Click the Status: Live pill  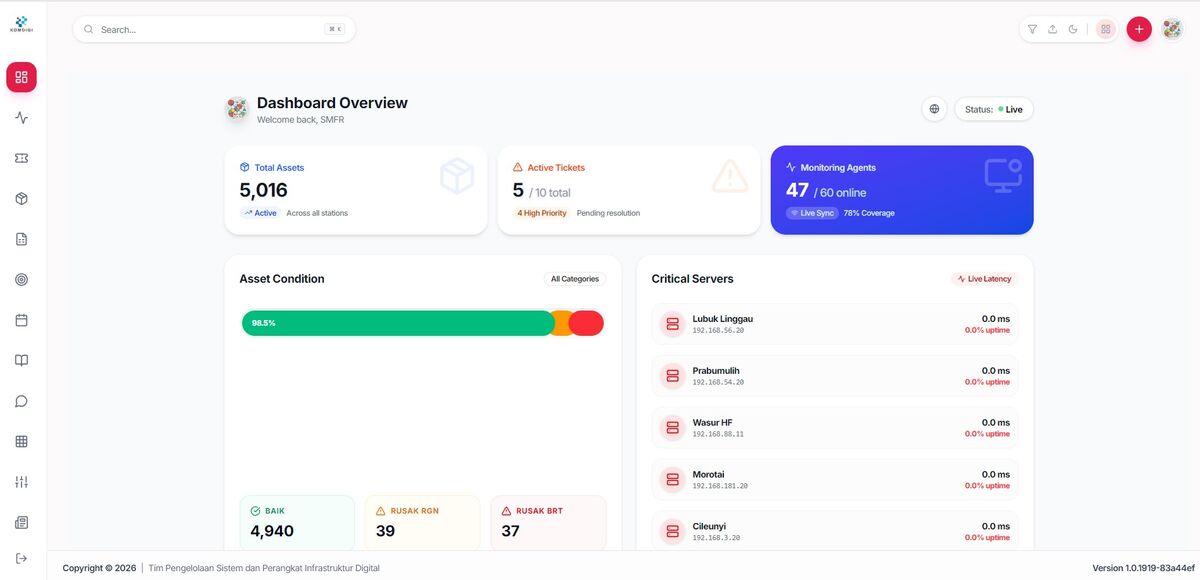click(994, 109)
